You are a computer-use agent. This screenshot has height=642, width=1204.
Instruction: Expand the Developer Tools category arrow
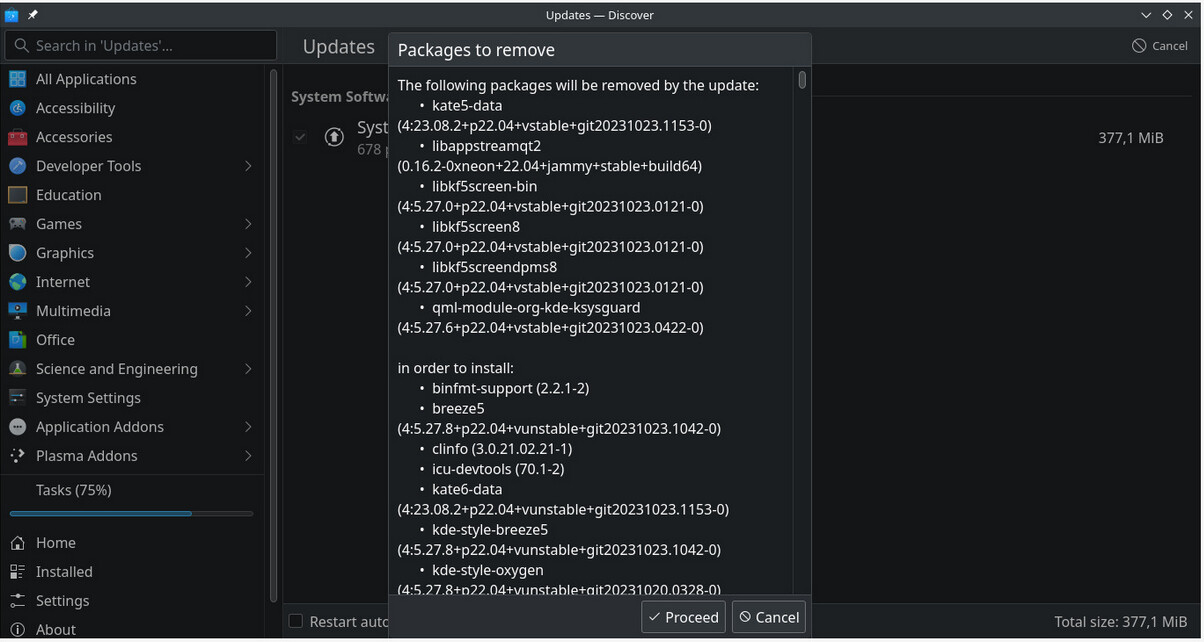click(248, 166)
